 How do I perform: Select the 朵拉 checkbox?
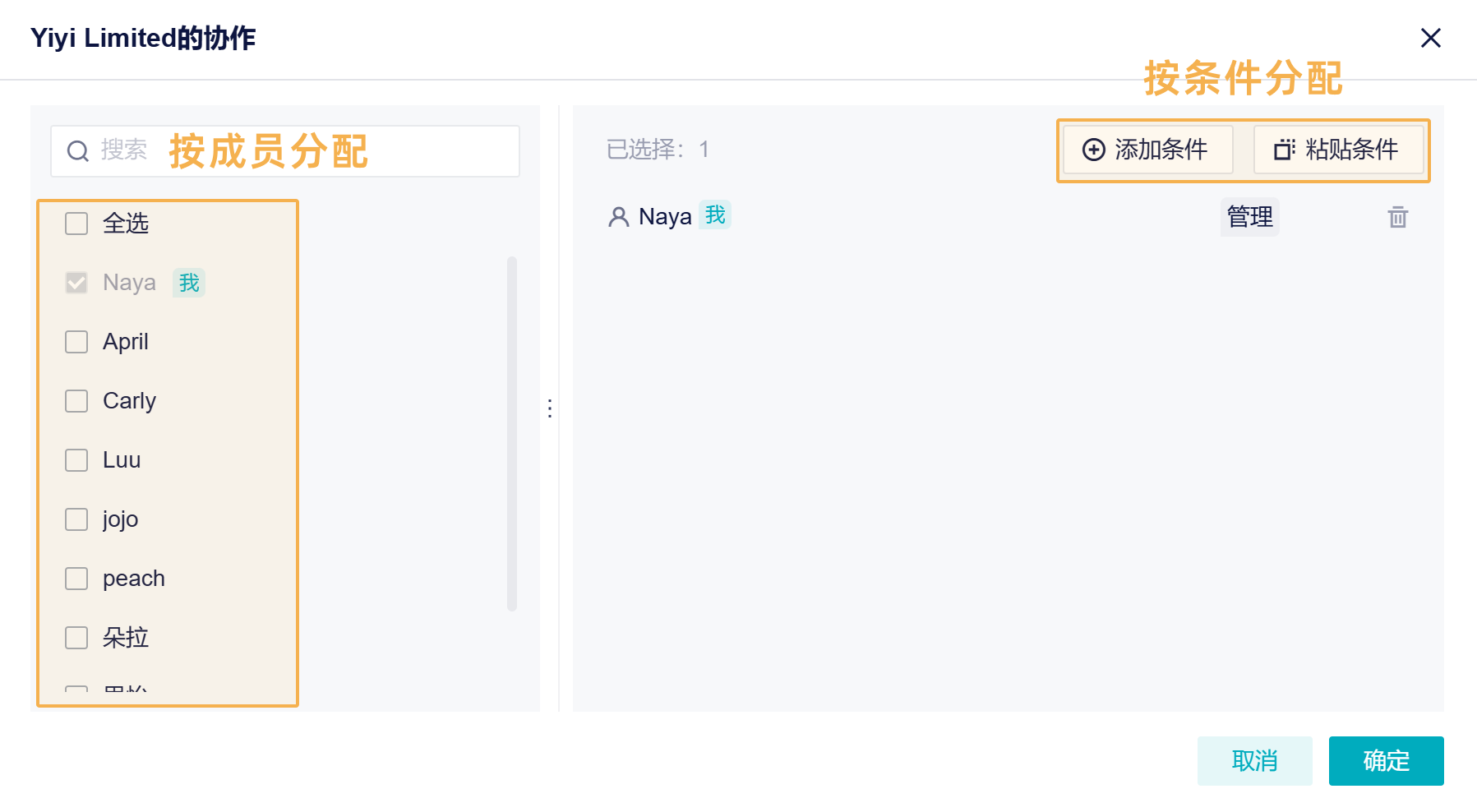coord(76,638)
